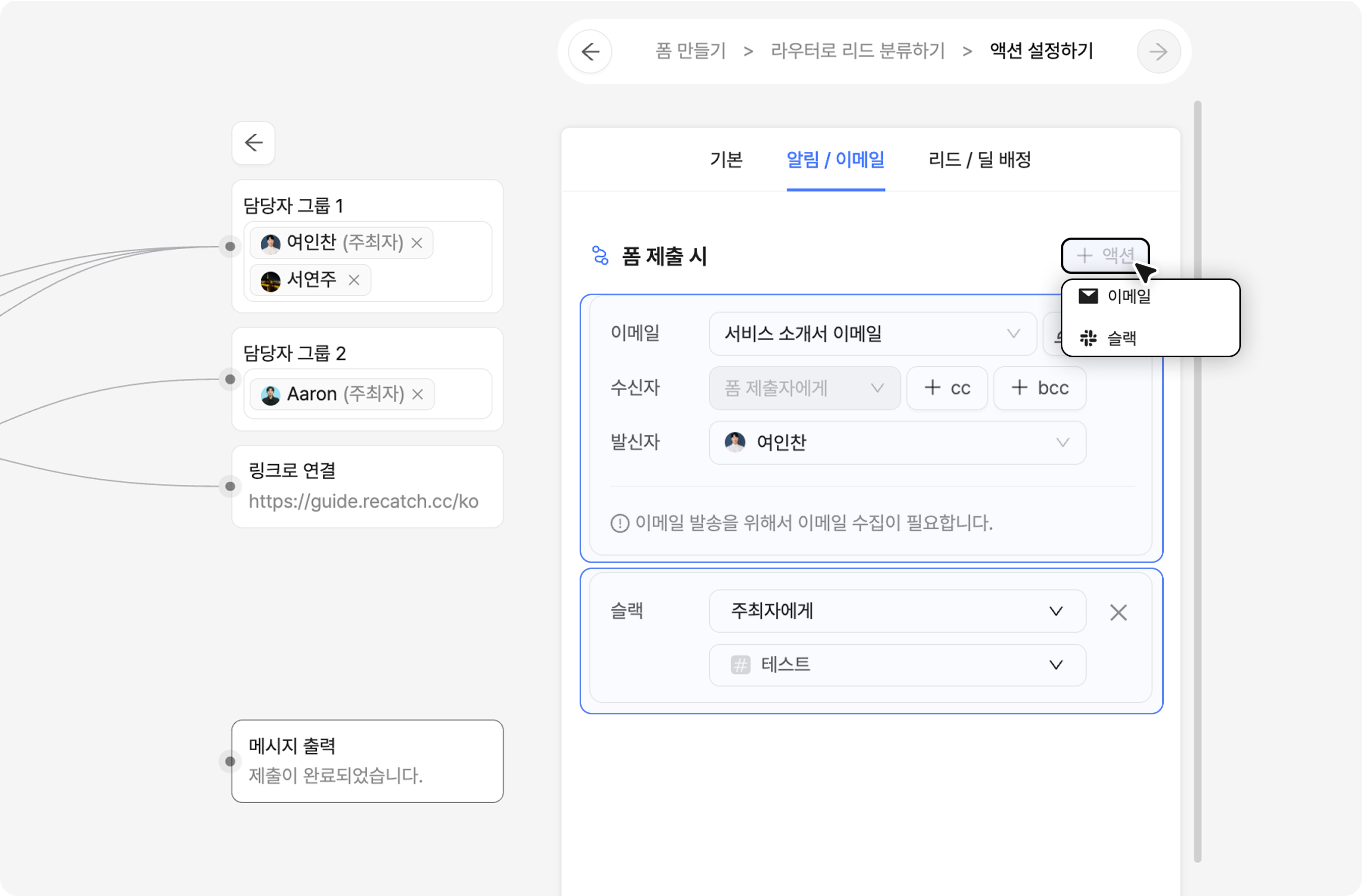Click the back arrow in the breadcrumb bar
Screen dimensions: 1362x896
pyautogui.click(x=590, y=51)
